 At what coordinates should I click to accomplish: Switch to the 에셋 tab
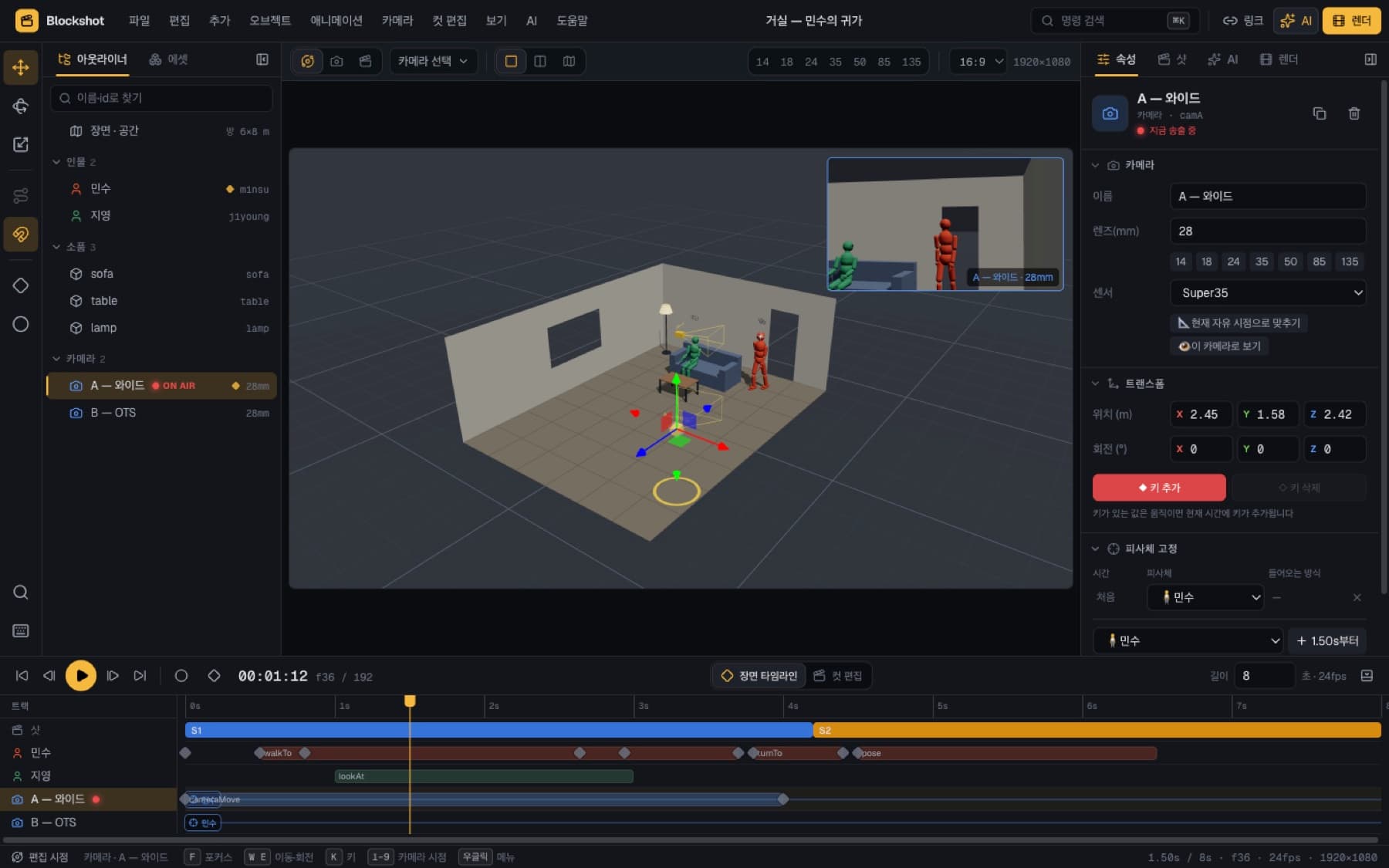click(x=168, y=59)
